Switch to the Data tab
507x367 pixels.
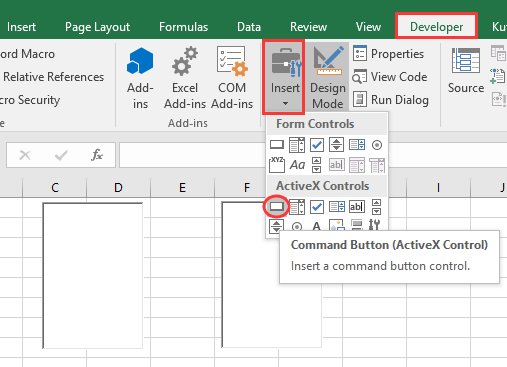tap(249, 27)
